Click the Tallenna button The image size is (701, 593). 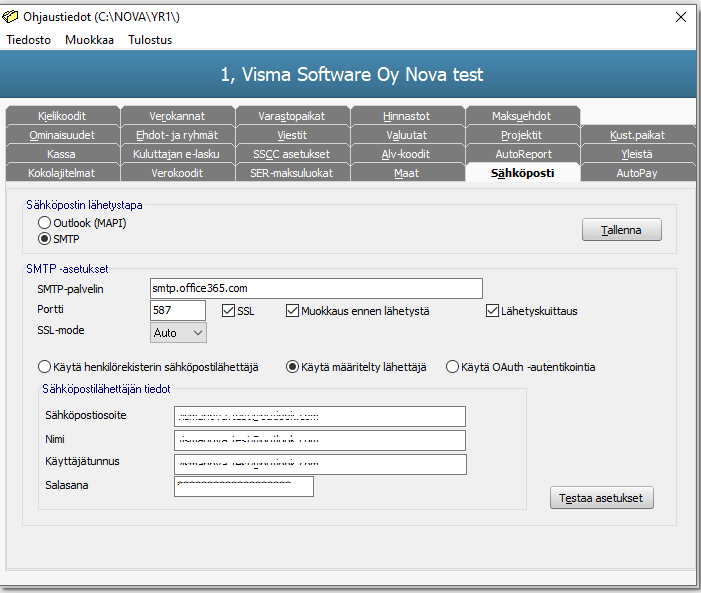tap(621, 230)
